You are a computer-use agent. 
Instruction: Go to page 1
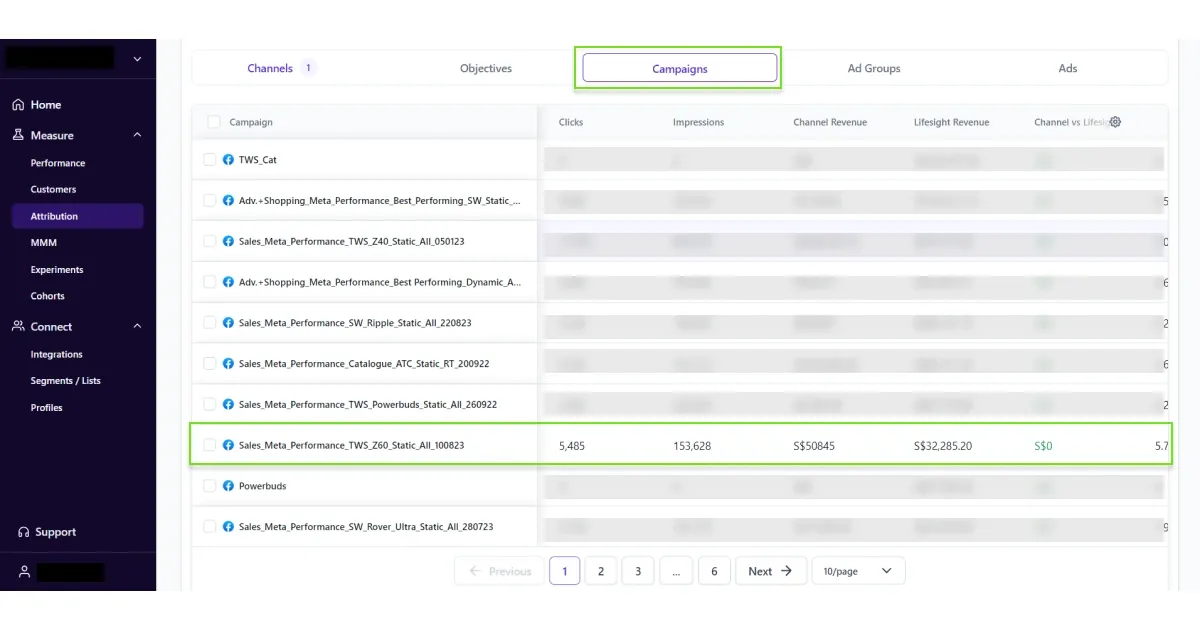tap(564, 571)
